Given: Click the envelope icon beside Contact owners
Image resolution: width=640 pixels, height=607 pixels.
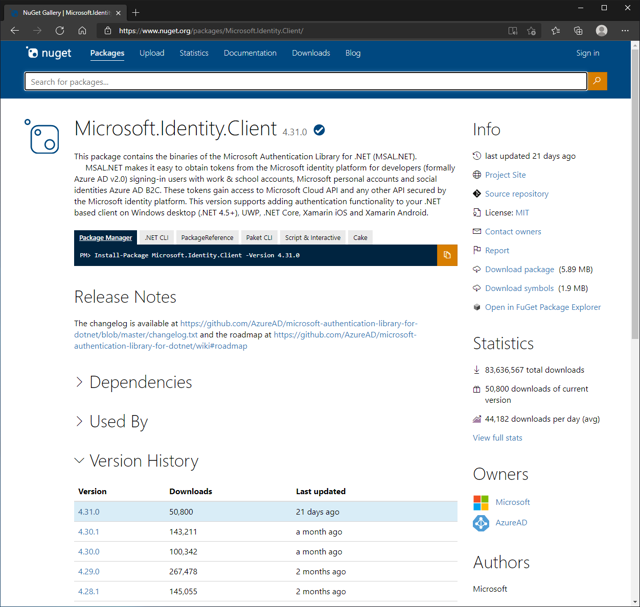Looking at the screenshot, I should tap(477, 231).
